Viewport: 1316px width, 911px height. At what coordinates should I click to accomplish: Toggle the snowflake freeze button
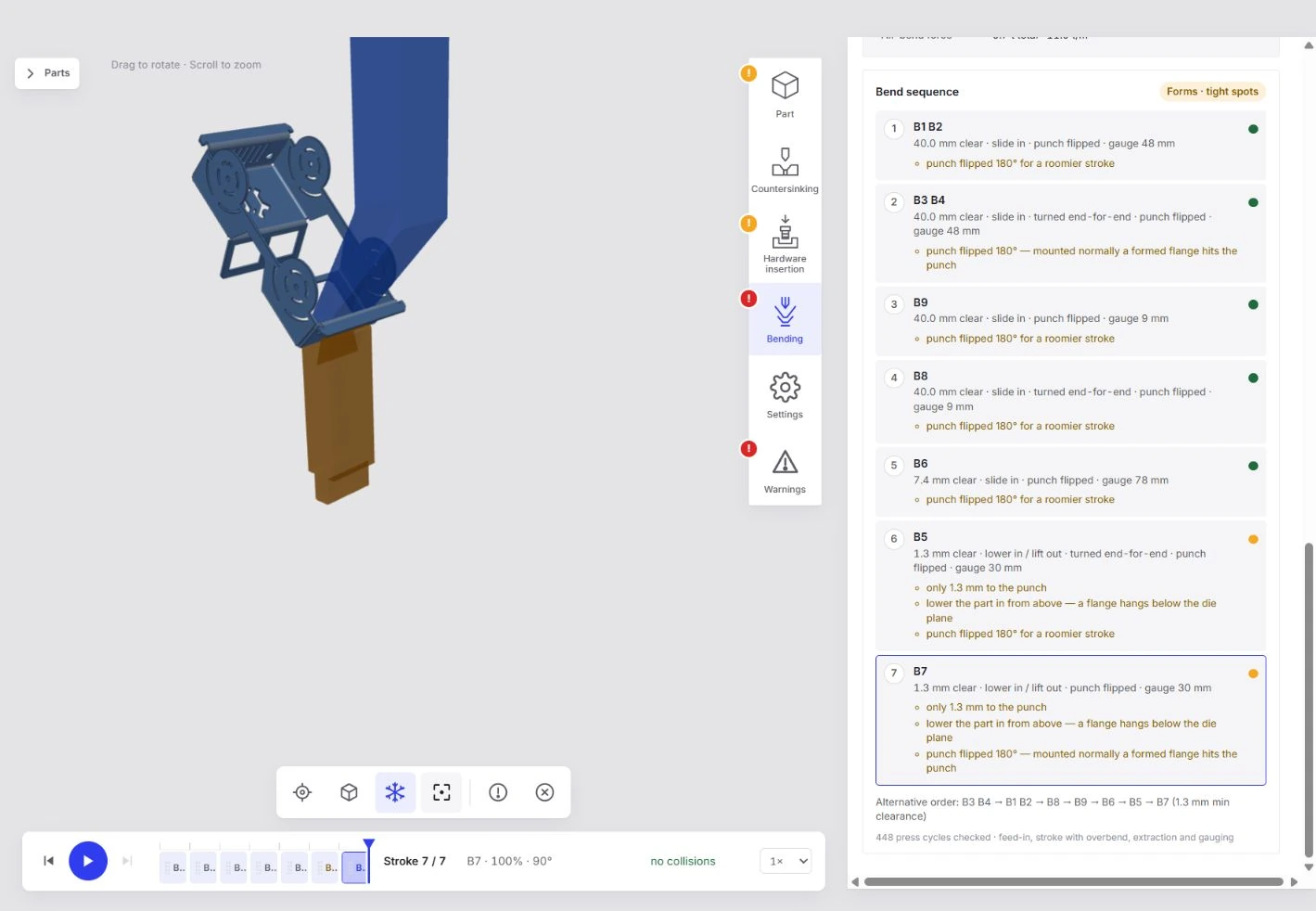click(x=395, y=792)
